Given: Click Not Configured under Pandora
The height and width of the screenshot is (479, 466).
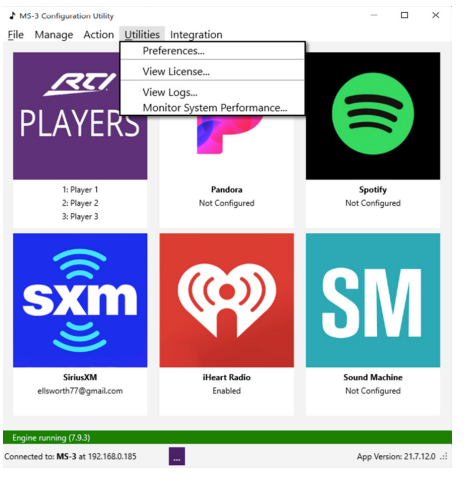Looking at the screenshot, I should (227, 203).
